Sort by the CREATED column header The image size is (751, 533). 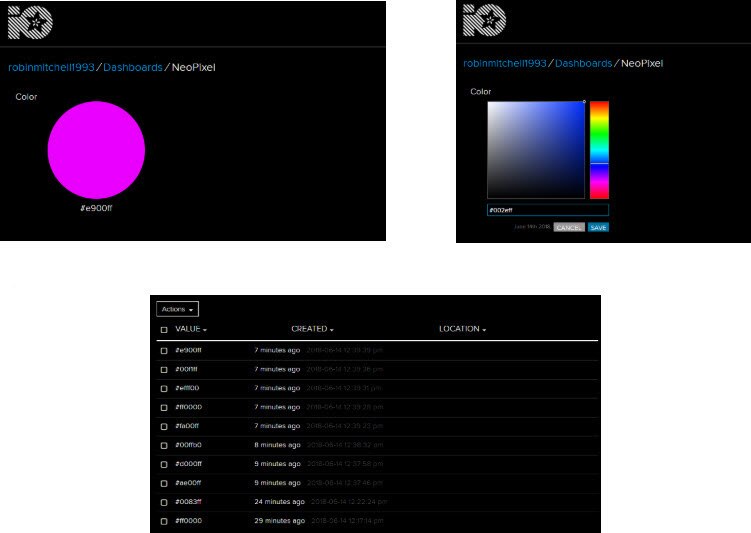pyautogui.click(x=312, y=329)
